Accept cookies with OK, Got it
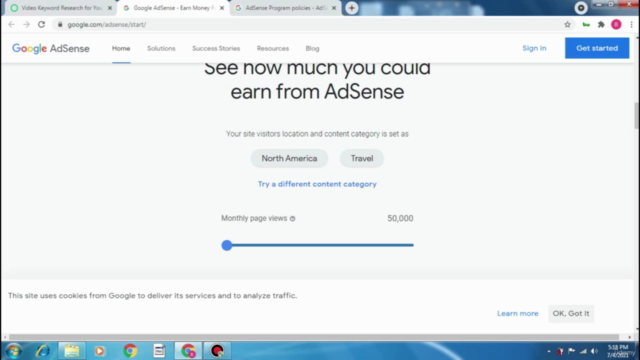640x360 pixels. click(x=571, y=313)
